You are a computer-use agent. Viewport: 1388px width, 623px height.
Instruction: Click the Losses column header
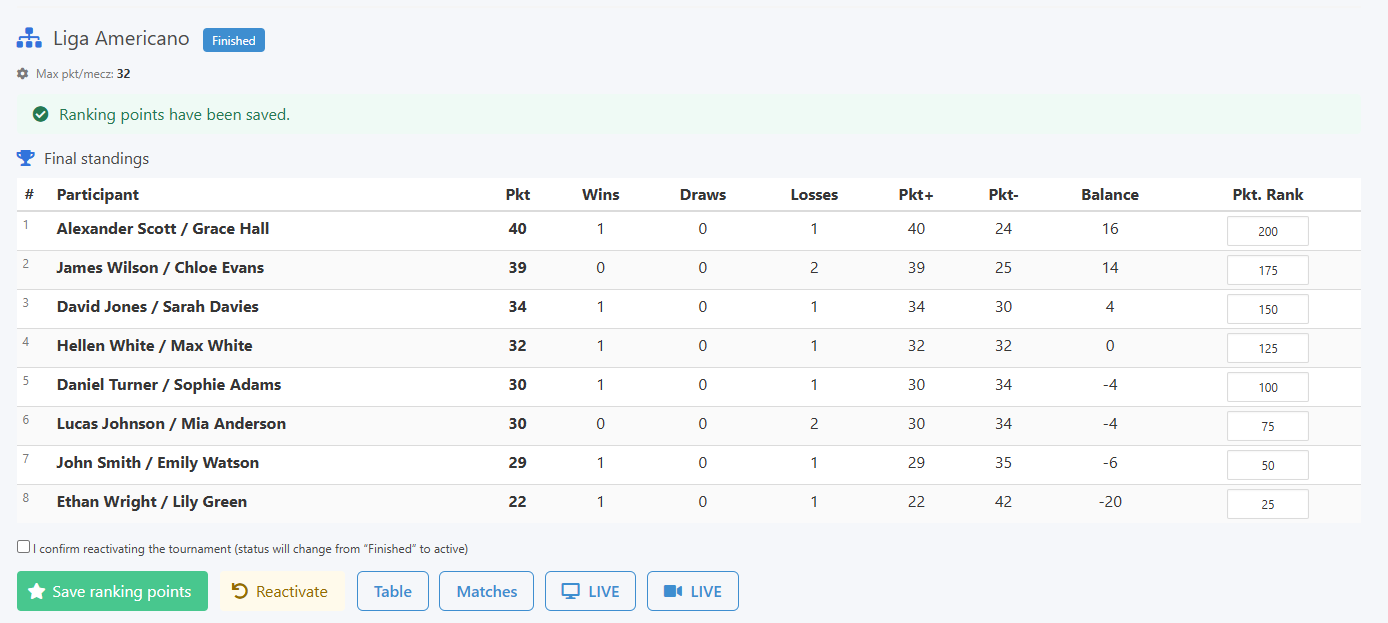point(814,195)
